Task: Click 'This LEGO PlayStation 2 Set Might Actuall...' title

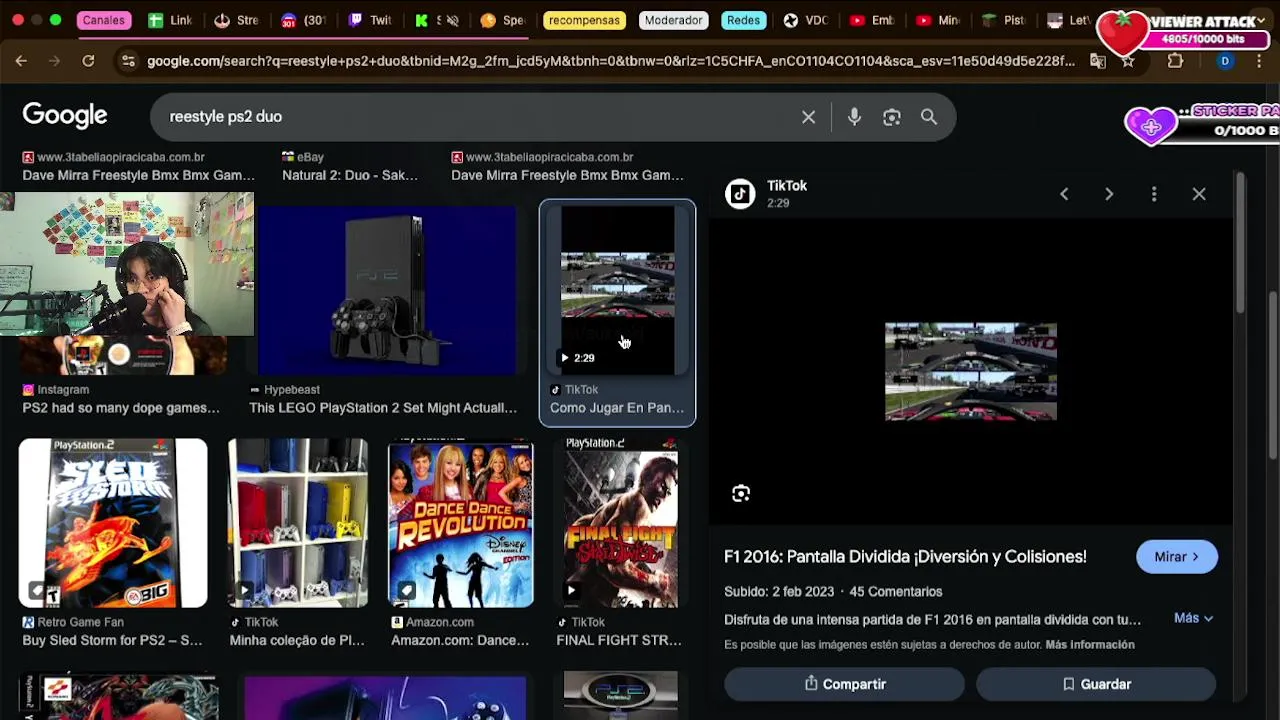Action: pyautogui.click(x=383, y=408)
